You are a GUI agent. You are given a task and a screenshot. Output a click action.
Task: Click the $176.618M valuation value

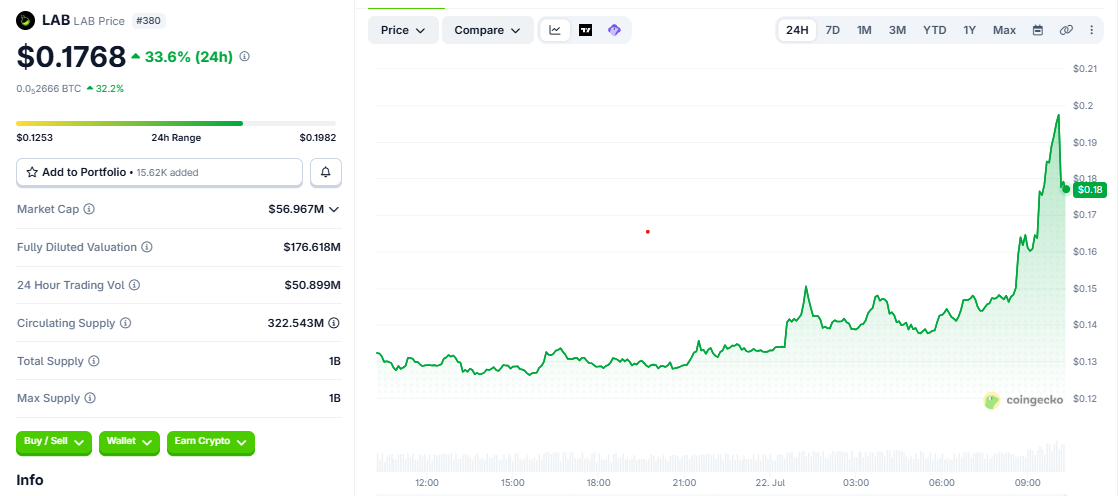312,247
